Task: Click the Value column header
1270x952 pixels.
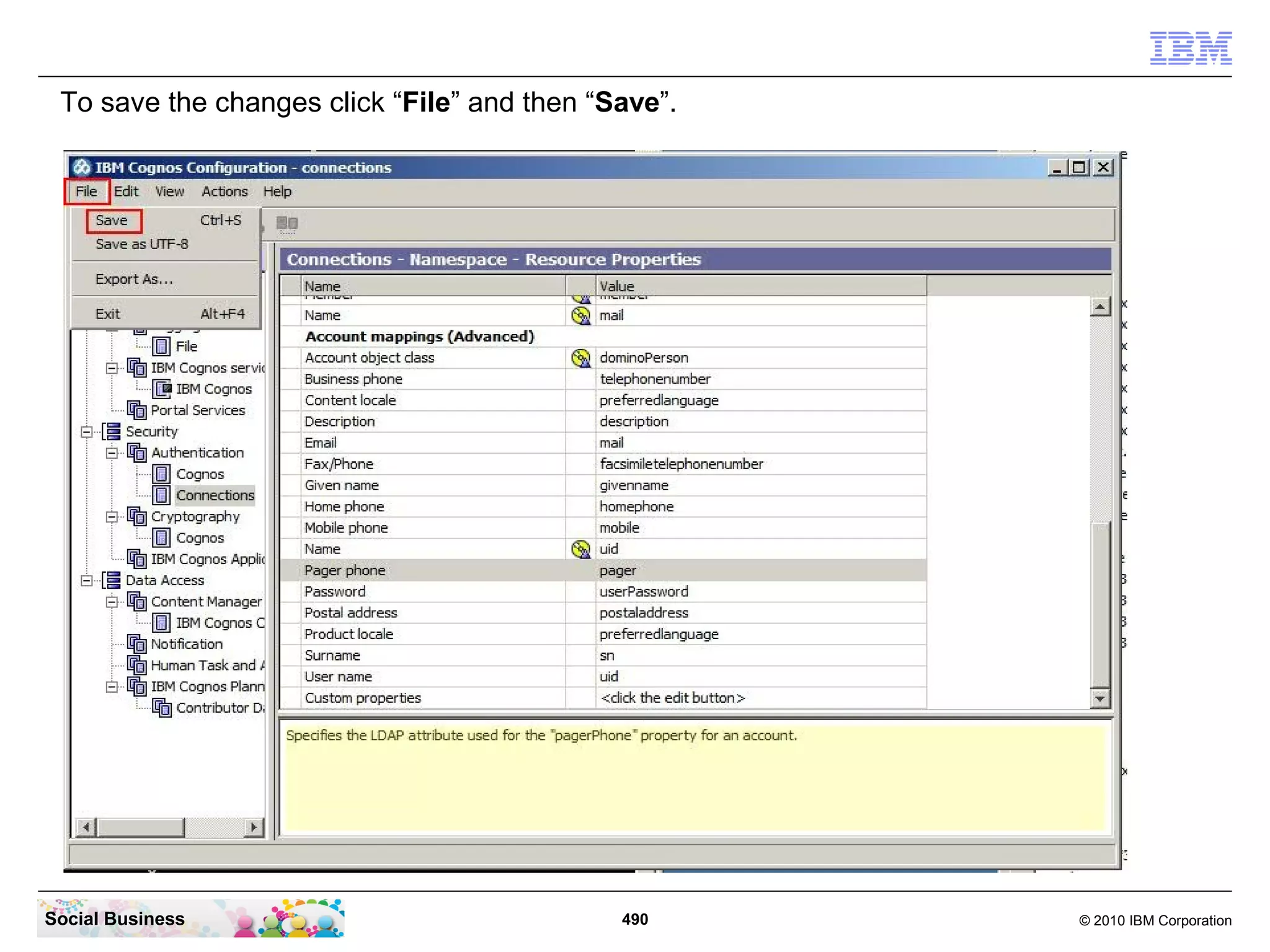Action: (x=761, y=286)
